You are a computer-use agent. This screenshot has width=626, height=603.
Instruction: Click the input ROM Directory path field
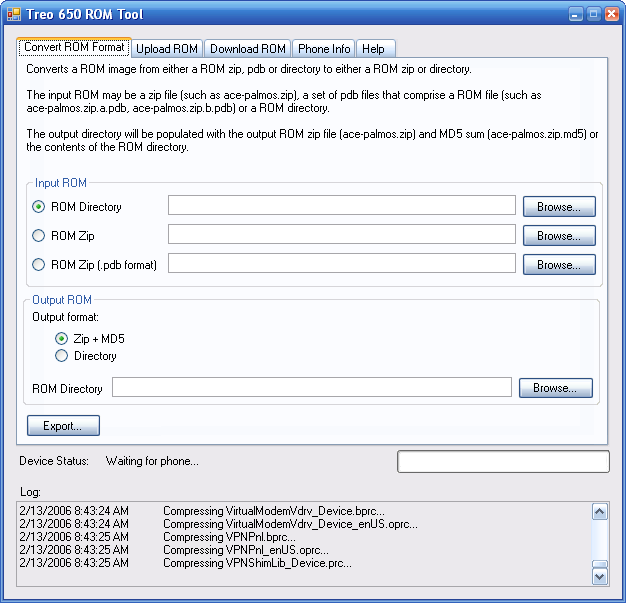point(342,205)
